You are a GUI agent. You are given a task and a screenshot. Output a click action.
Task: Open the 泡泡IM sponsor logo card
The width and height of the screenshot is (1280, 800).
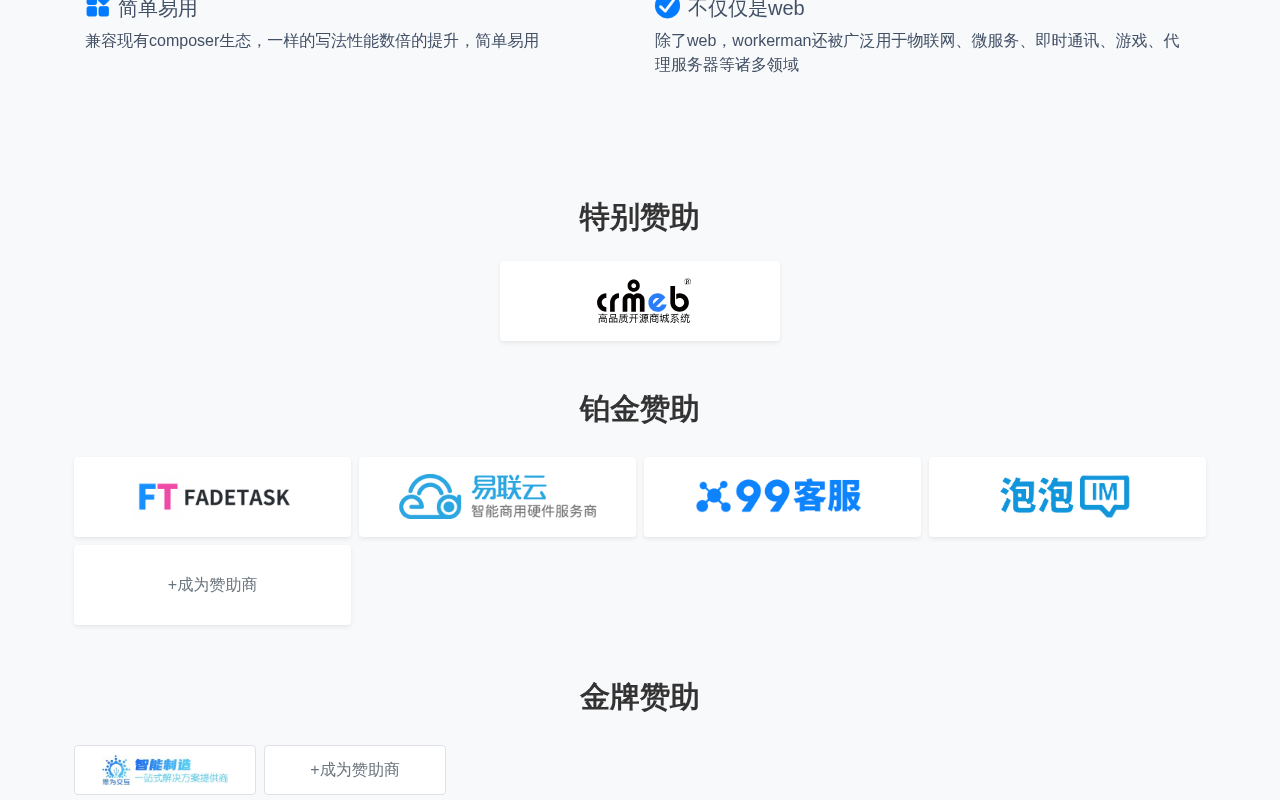[1067, 497]
